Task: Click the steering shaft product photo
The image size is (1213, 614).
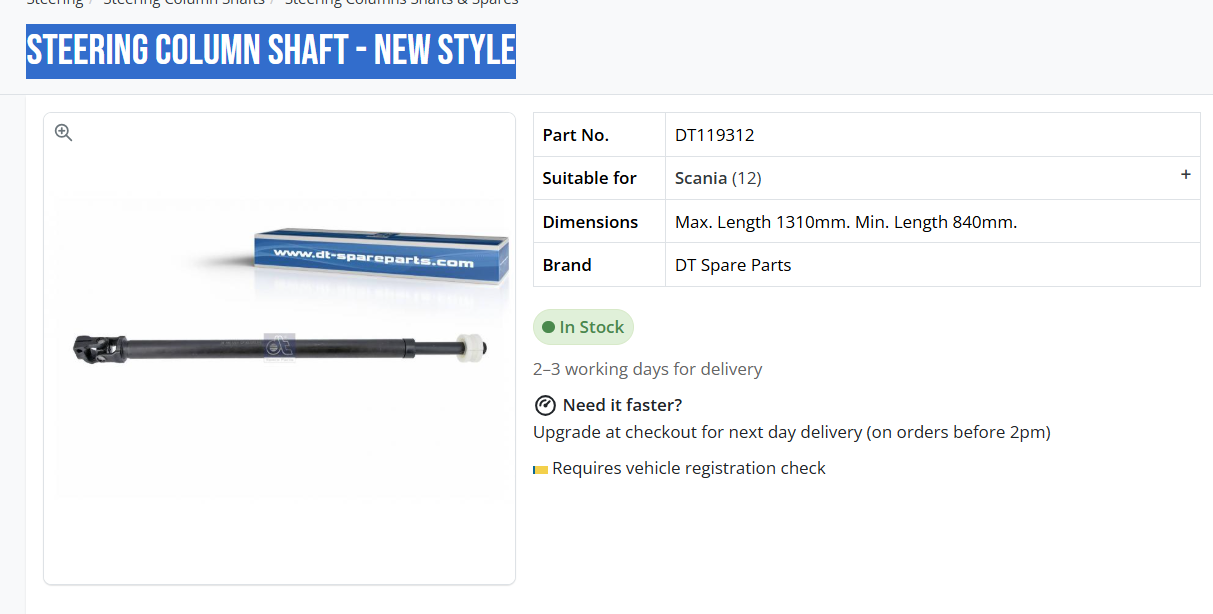Action: (x=280, y=348)
